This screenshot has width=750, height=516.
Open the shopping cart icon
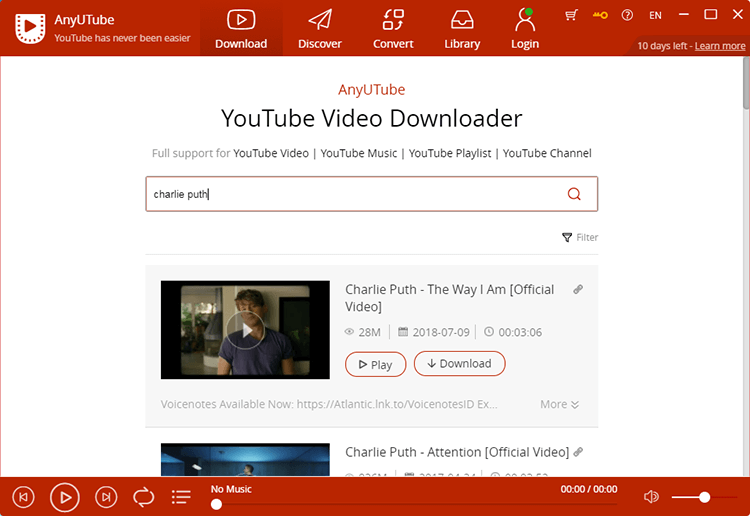(571, 15)
